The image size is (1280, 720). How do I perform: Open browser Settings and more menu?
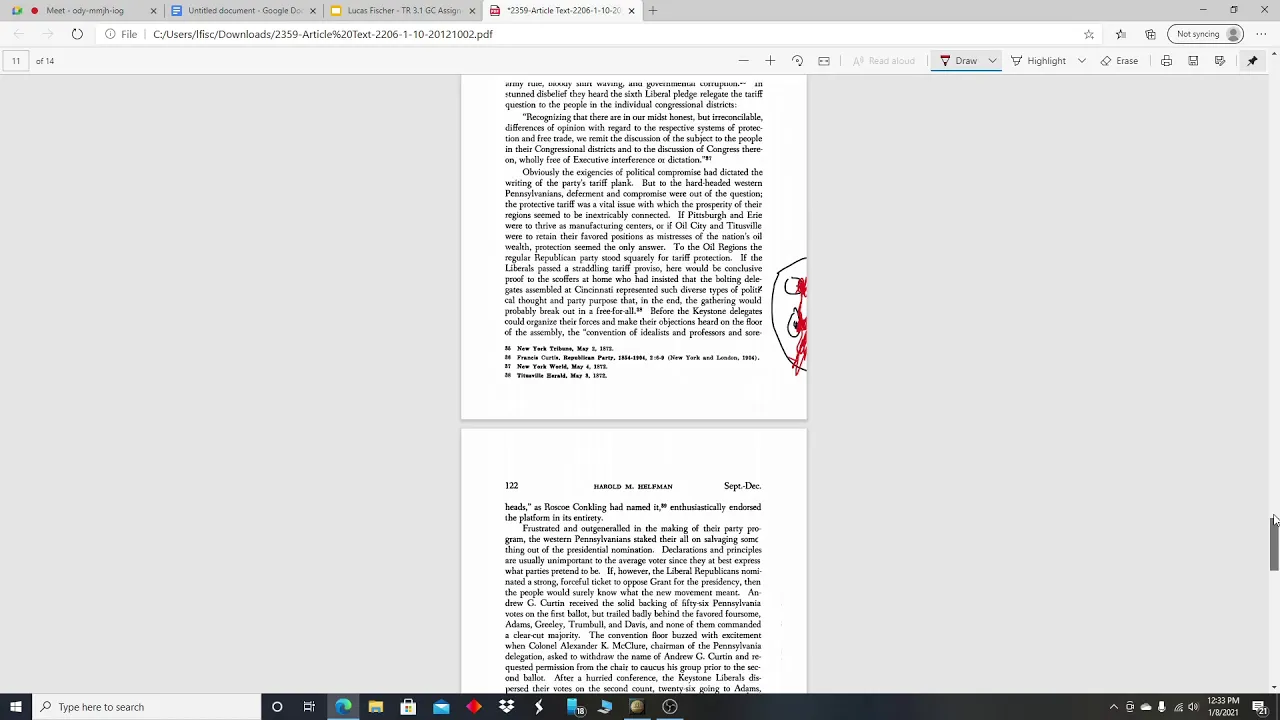click(1260, 34)
